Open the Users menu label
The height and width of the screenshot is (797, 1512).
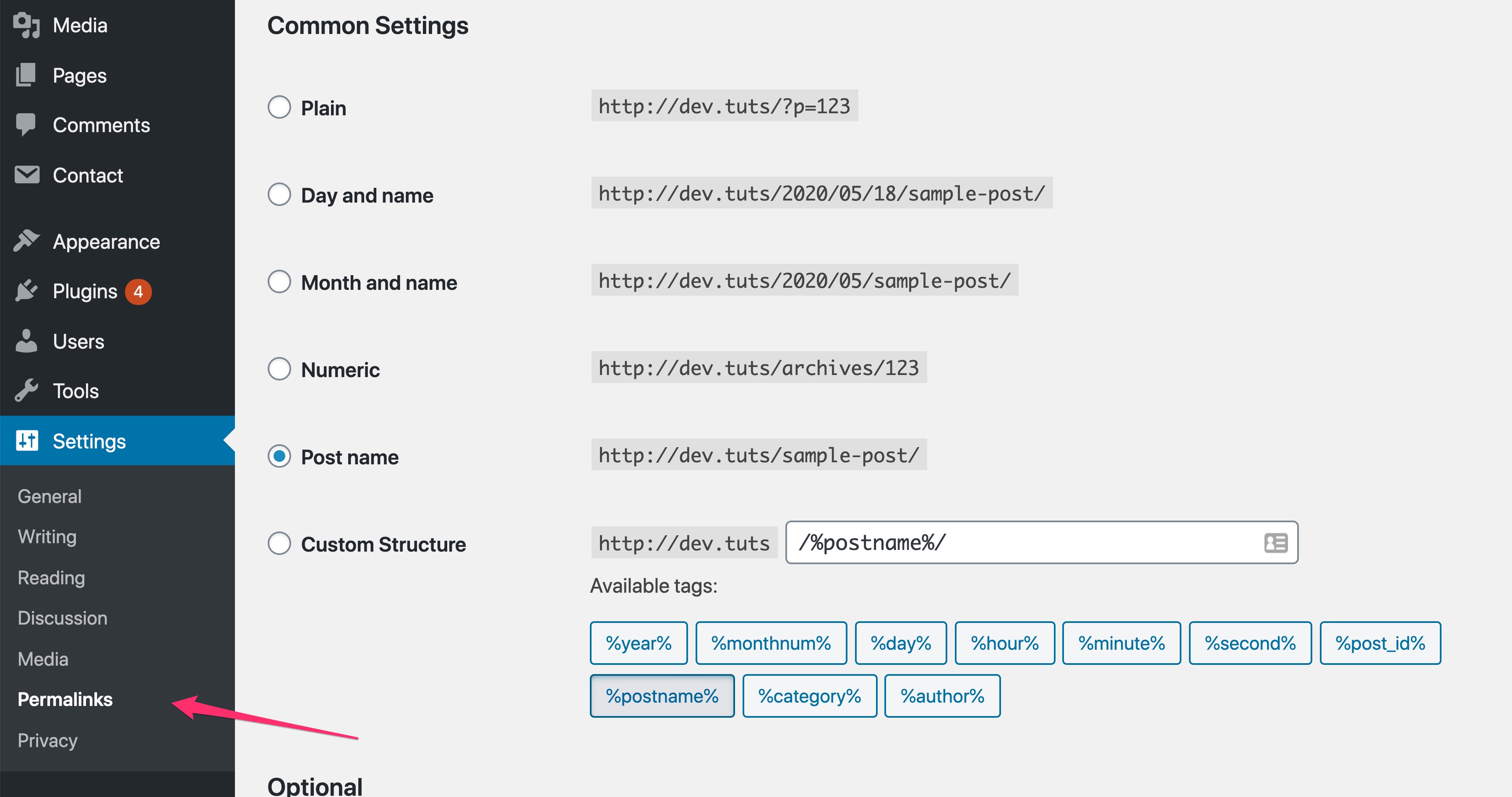click(78, 341)
